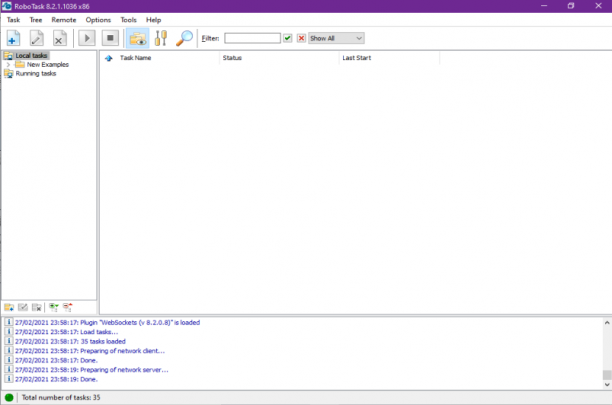The image size is (612, 405).
Task: Select Running tasks in the tree
Action: click(36, 73)
